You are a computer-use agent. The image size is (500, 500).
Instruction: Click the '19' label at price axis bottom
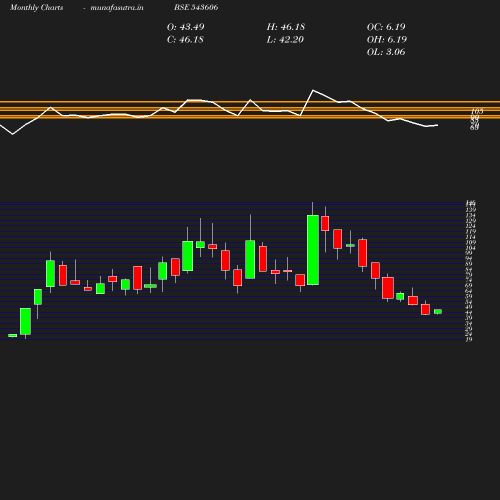pos(469,340)
